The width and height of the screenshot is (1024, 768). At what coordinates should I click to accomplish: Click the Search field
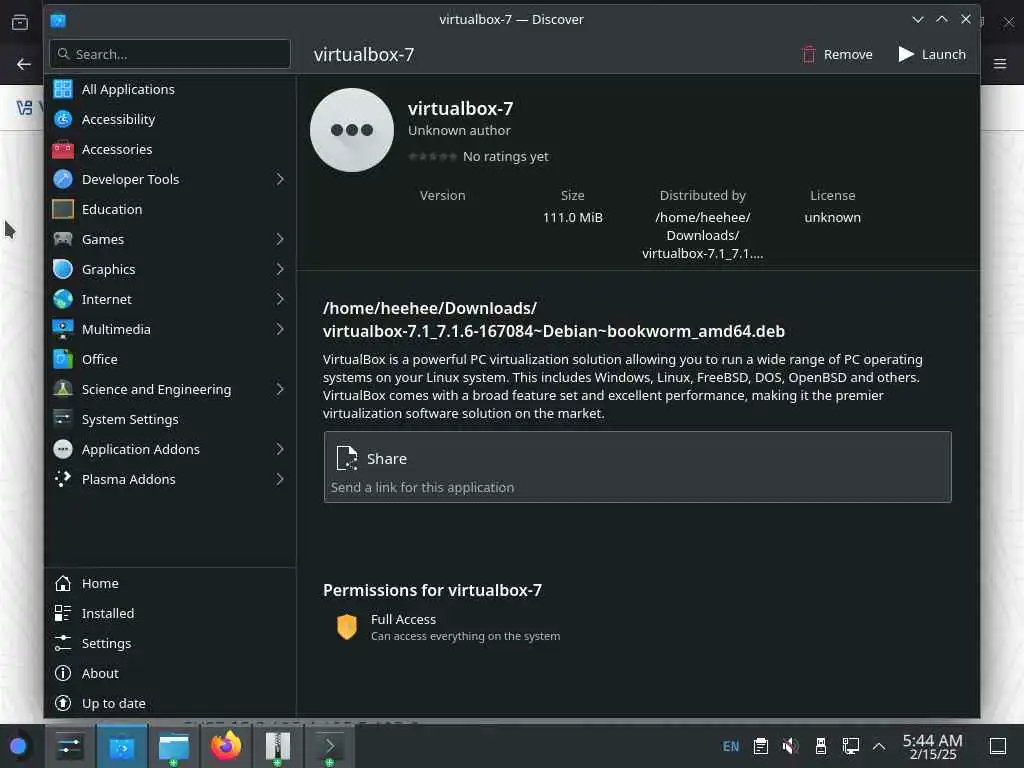[x=170, y=54]
